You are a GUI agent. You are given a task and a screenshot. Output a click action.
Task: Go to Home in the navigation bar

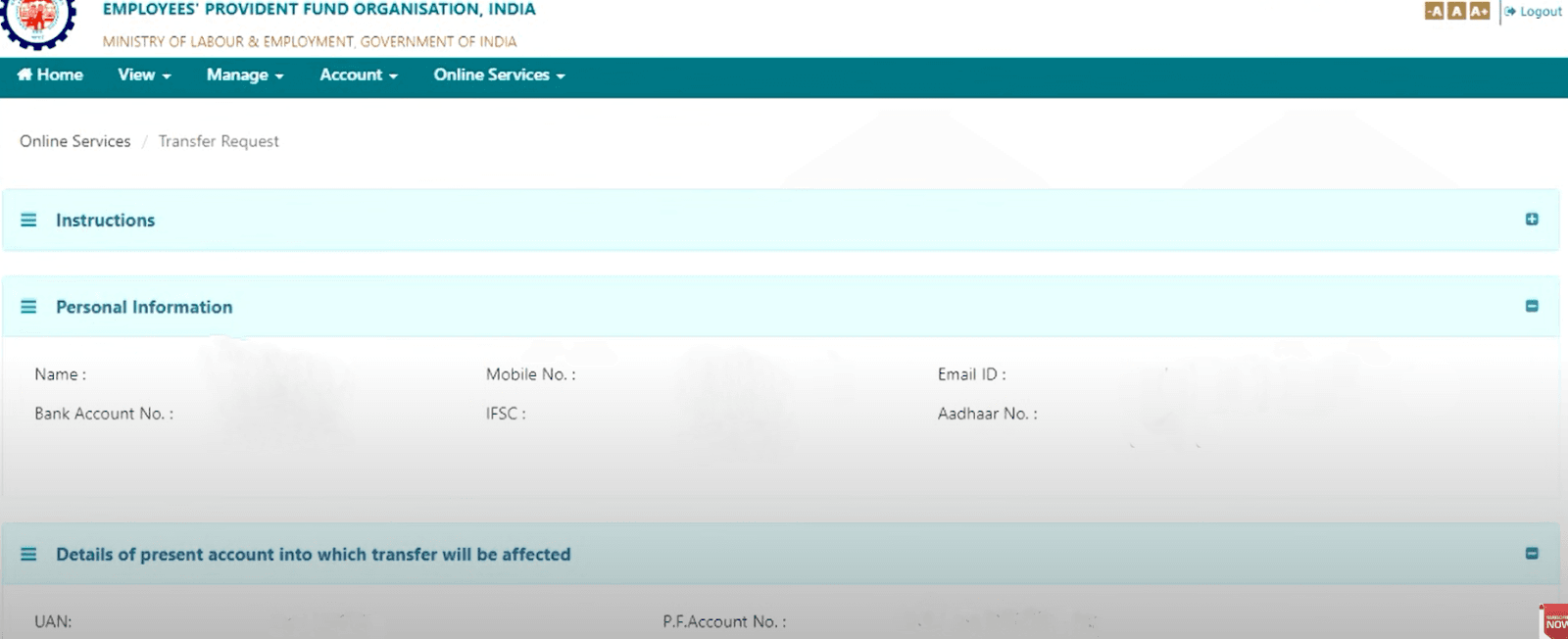[x=50, y=75]
